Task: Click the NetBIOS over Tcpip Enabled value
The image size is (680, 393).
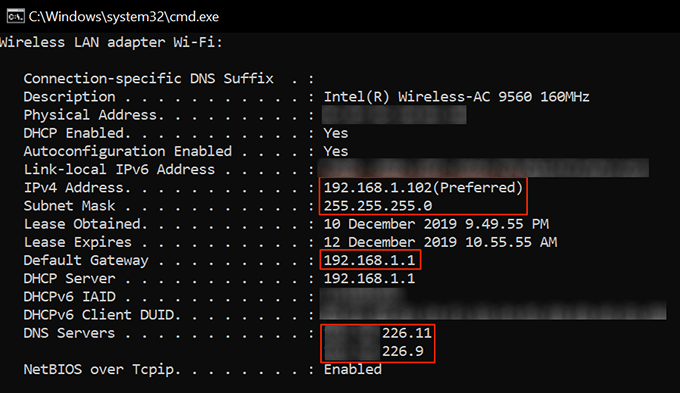Action: pos(353,370)
